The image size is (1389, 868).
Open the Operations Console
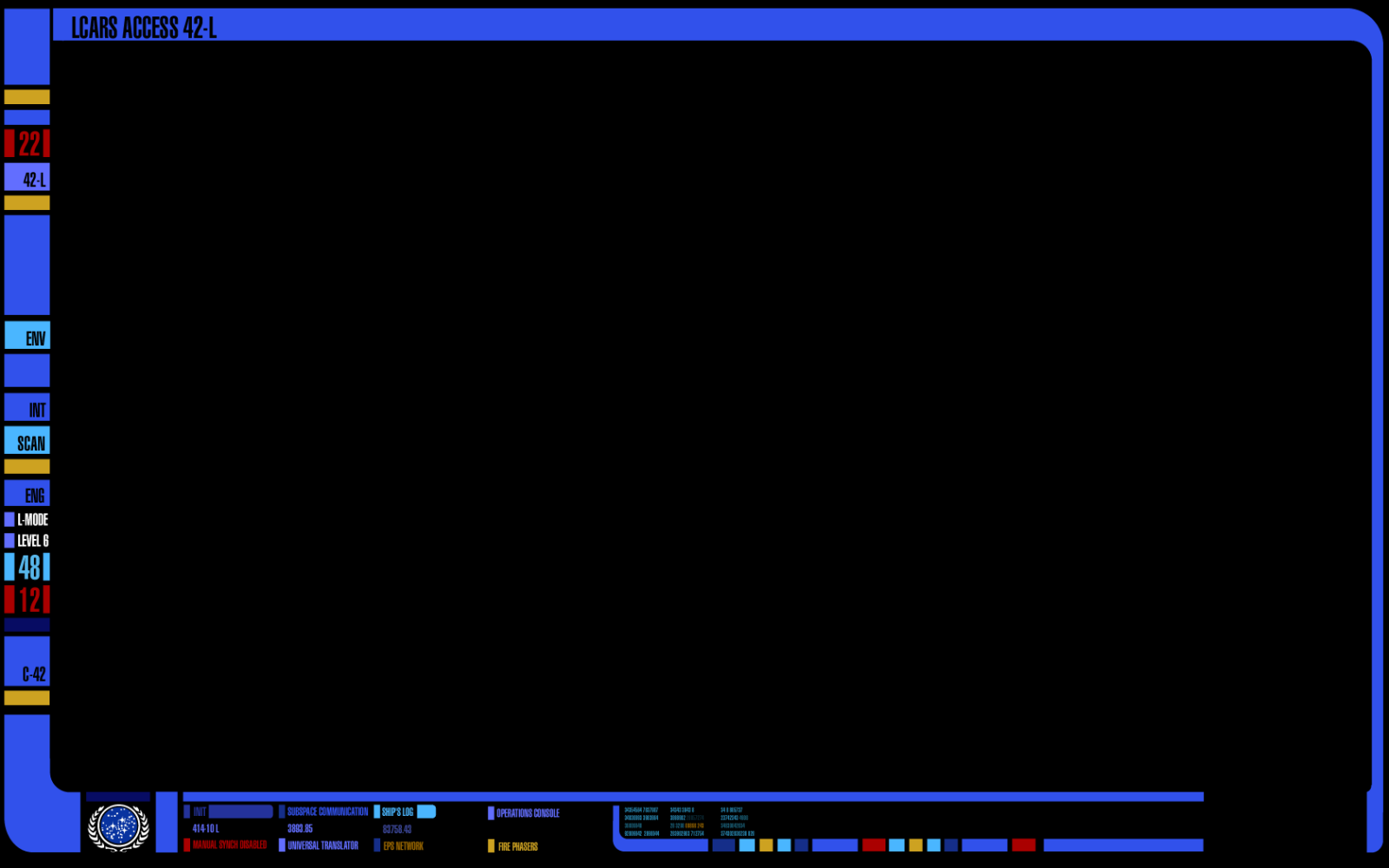pyautogui.click(x=527, y=813)
